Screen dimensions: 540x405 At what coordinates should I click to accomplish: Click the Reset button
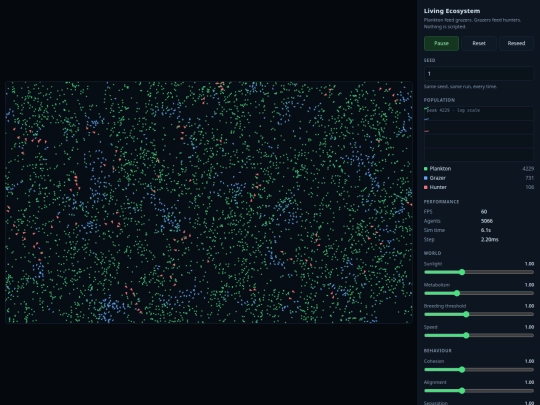coord(479,43)
